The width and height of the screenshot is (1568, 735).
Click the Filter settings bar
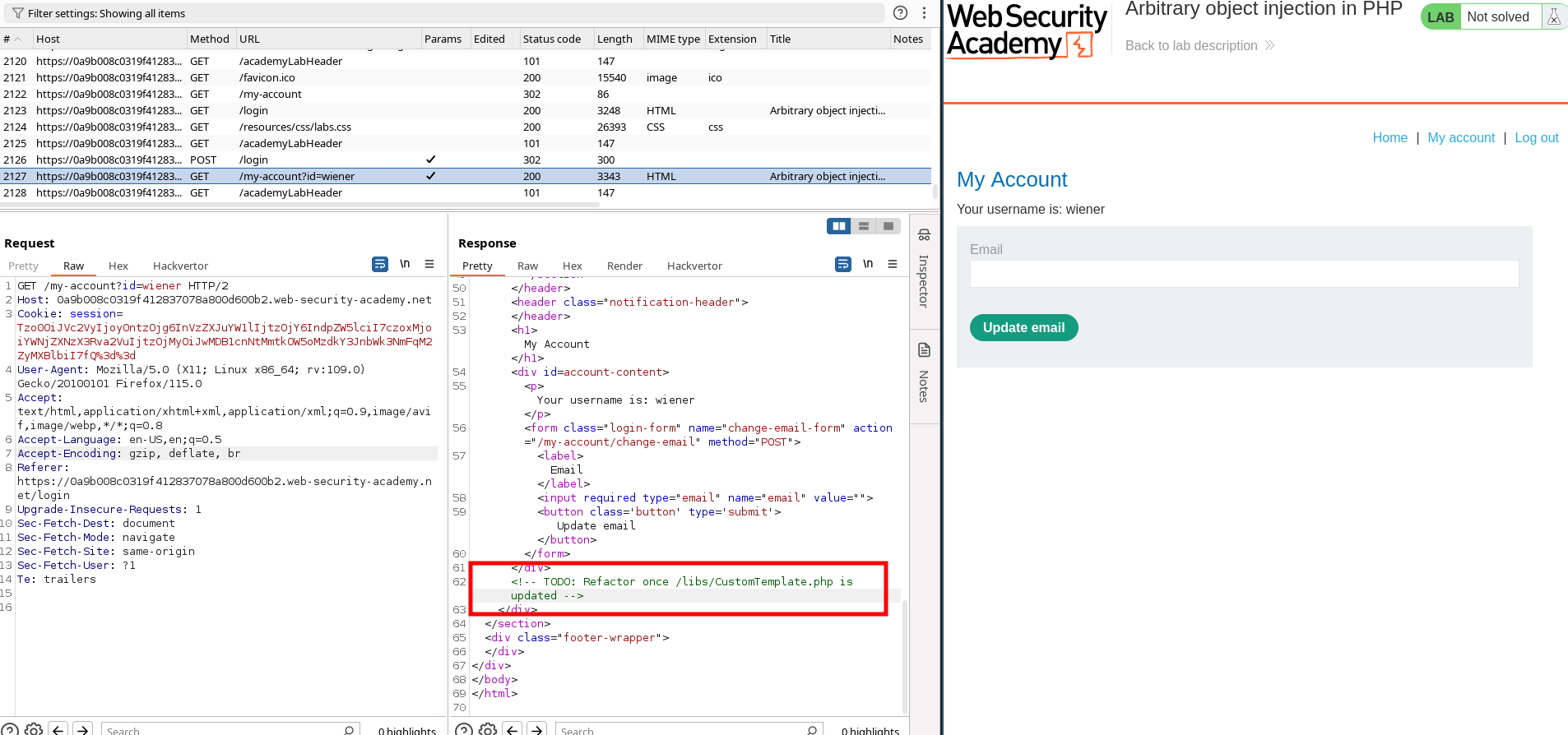coord(446,13)
